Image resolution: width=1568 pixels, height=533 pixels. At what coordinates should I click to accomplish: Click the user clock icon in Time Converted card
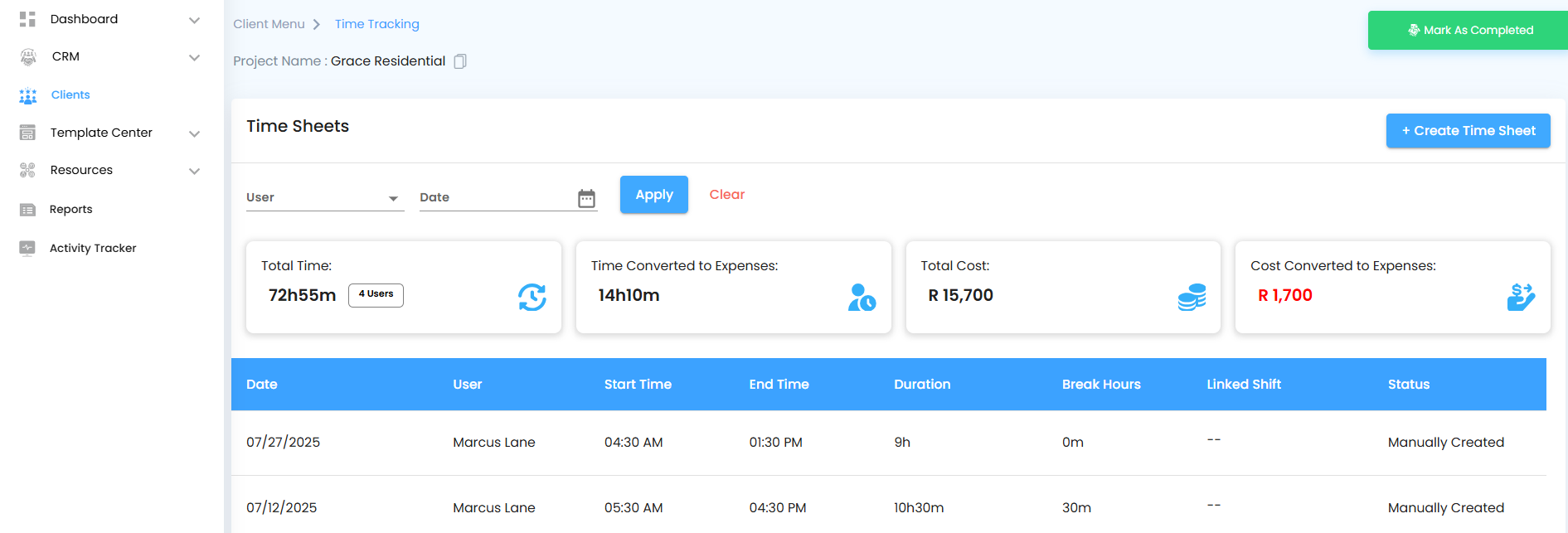coord(862,297)
